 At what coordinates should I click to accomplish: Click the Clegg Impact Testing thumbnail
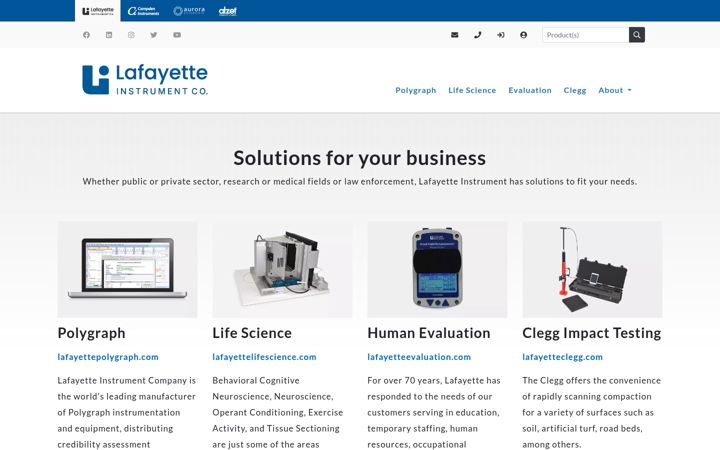592,270
